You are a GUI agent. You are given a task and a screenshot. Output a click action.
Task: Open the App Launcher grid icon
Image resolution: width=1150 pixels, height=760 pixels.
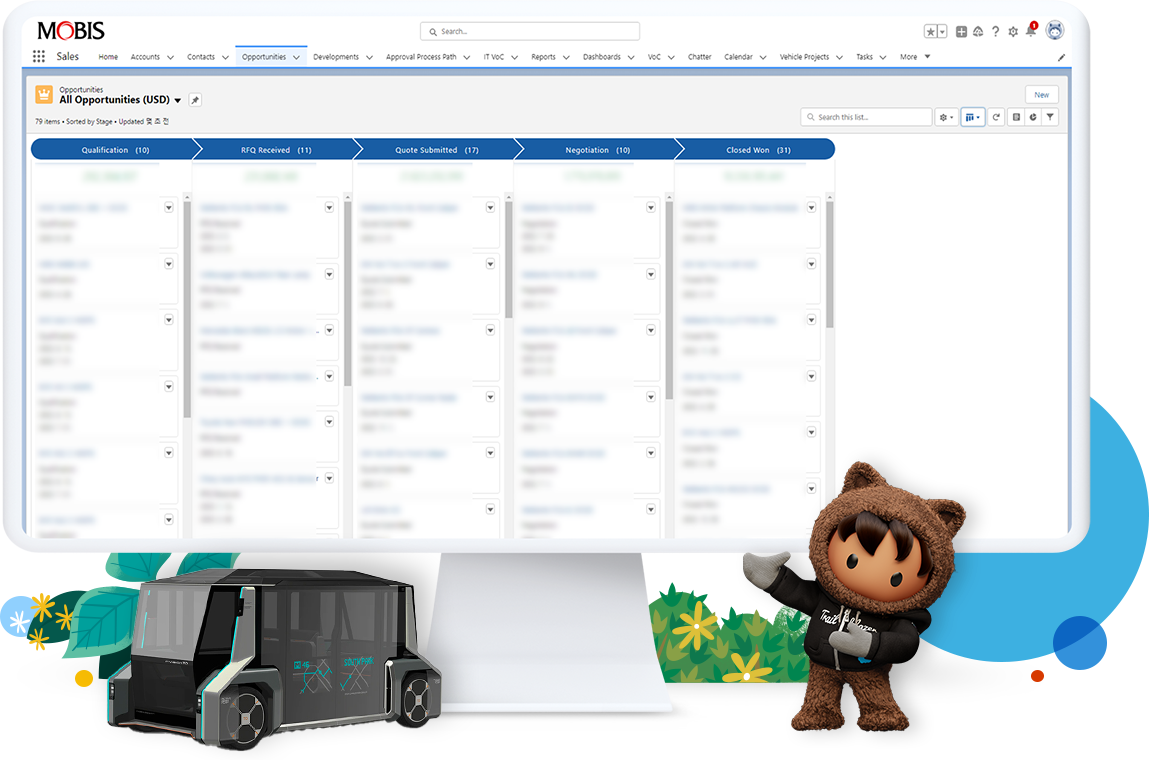39,57
